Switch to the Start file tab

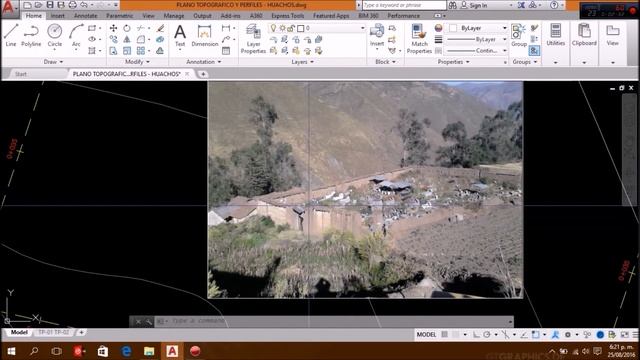pyautogui.click(x=21, y=74)
